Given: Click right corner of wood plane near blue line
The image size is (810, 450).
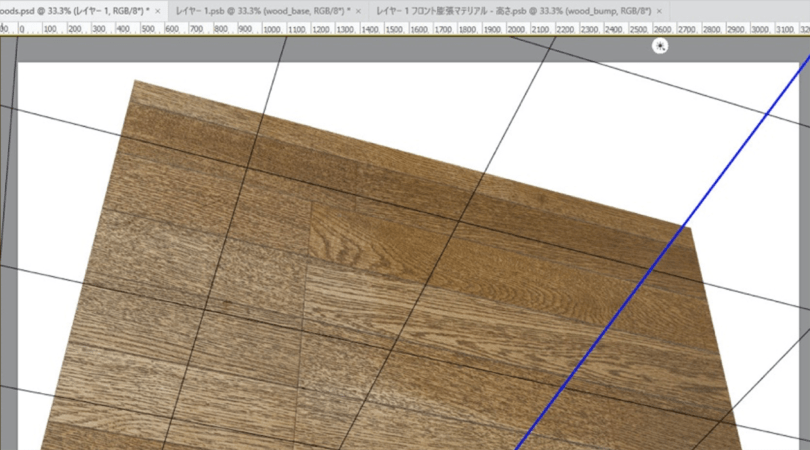Looking at the screenshot, I should click(x=688, y=229).
